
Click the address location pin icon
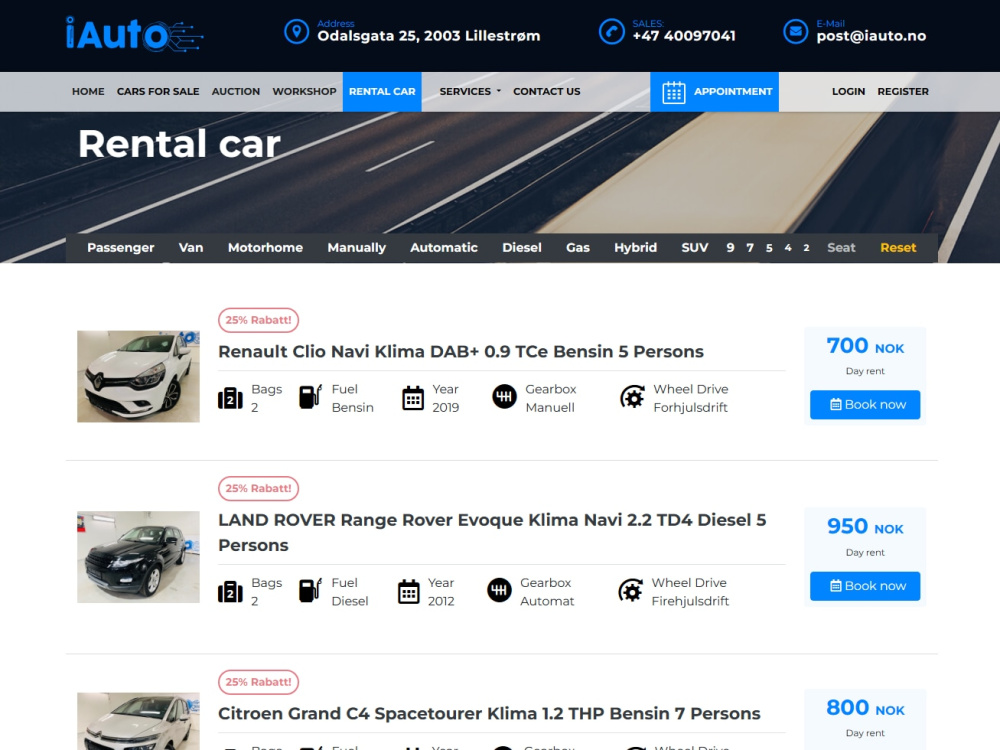point(297,31)
